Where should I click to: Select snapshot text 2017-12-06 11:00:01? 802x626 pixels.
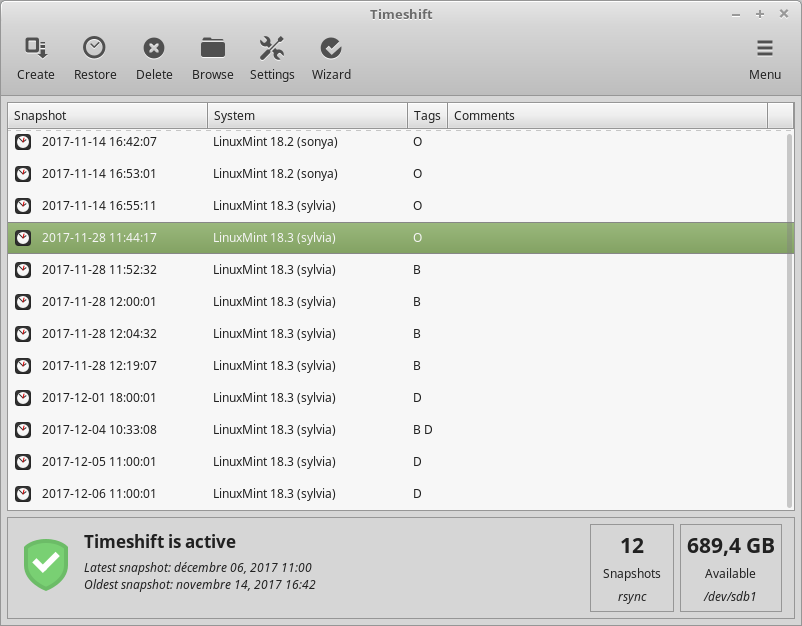pyautogui.click(x=99, y=494)
